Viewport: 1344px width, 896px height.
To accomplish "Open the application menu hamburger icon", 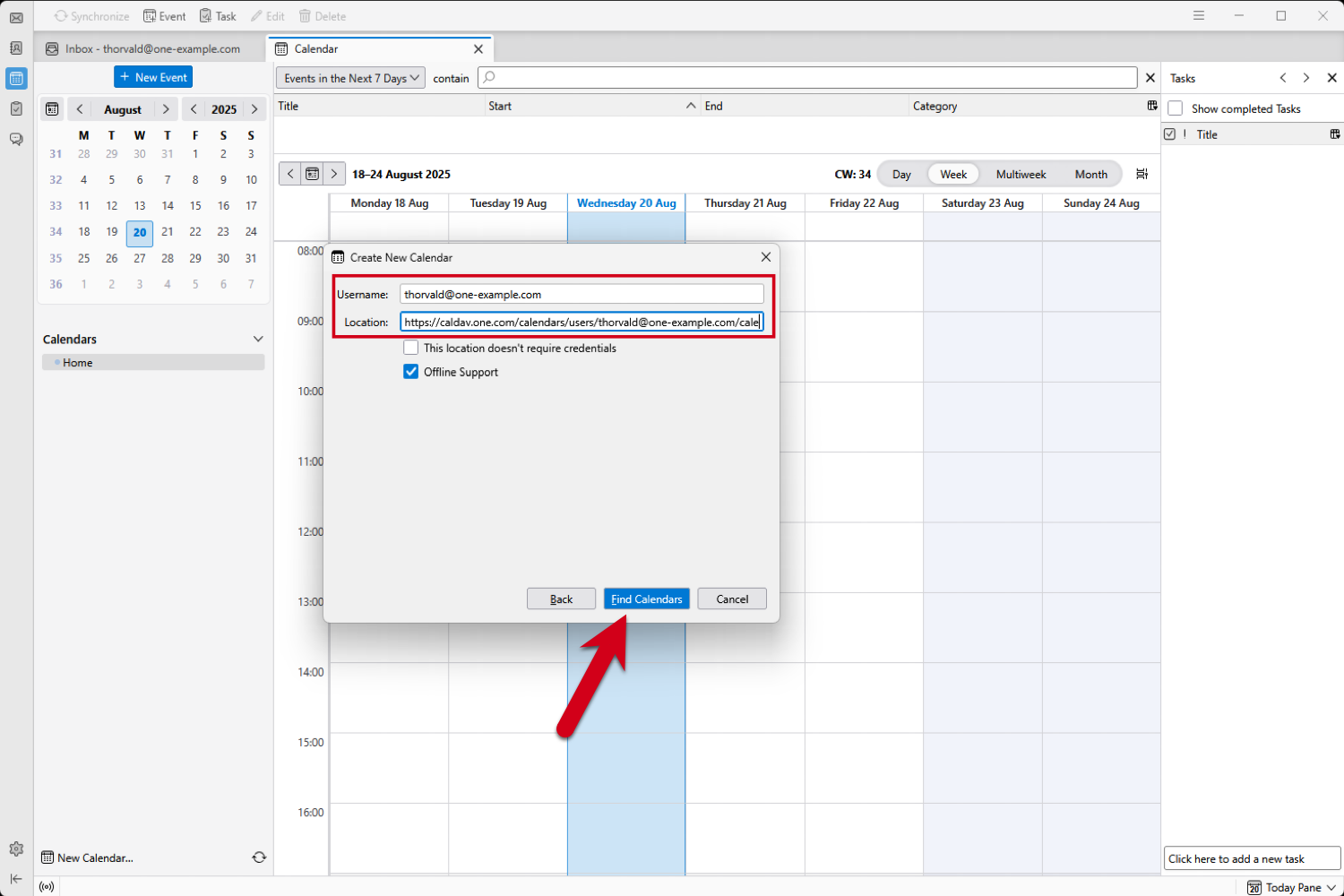I will tap(1199, 15).
